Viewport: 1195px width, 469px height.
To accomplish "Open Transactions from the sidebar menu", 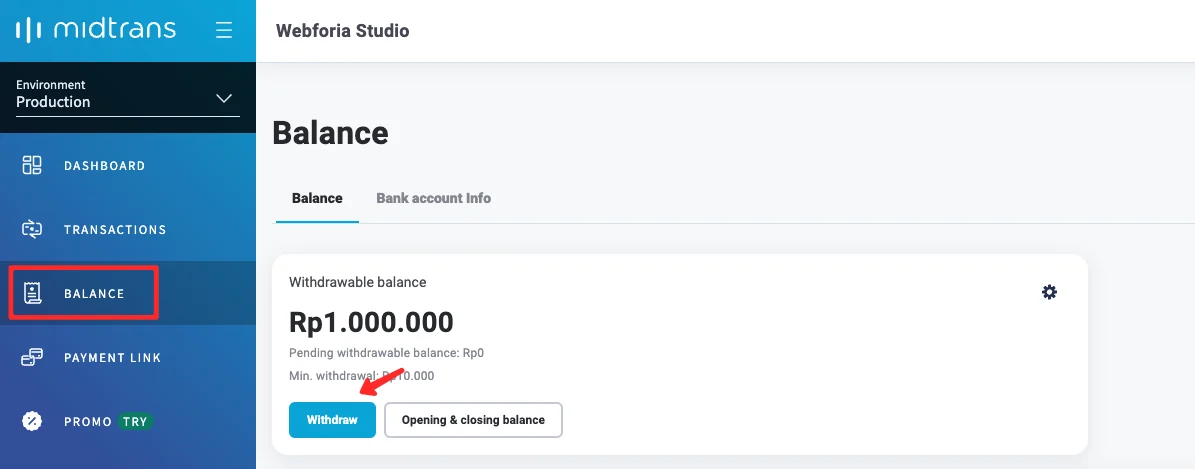I will [x=115, y=229].
